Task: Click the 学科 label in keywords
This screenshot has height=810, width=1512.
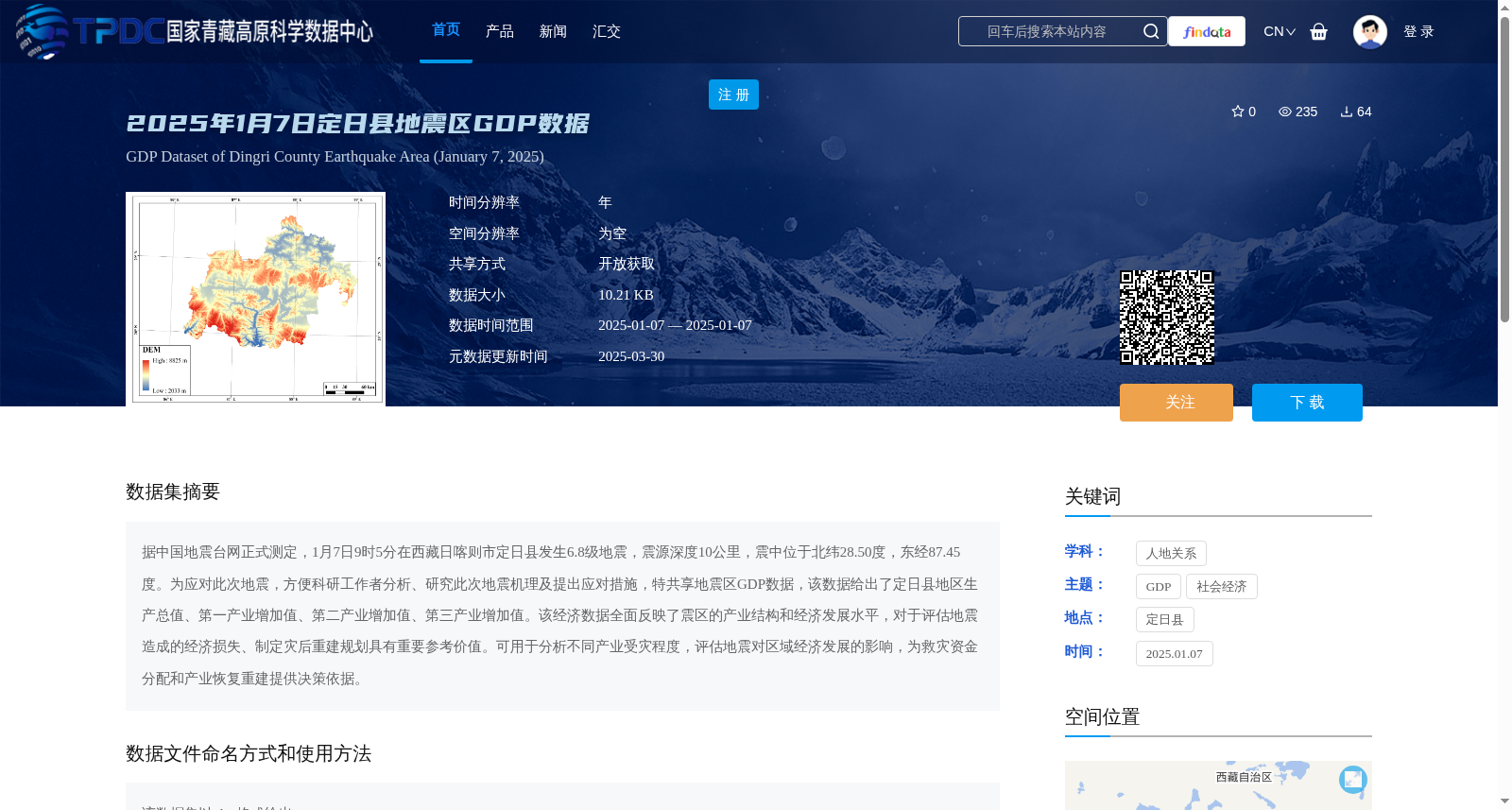Action: pyautogui.click(x=1085, y=551)
